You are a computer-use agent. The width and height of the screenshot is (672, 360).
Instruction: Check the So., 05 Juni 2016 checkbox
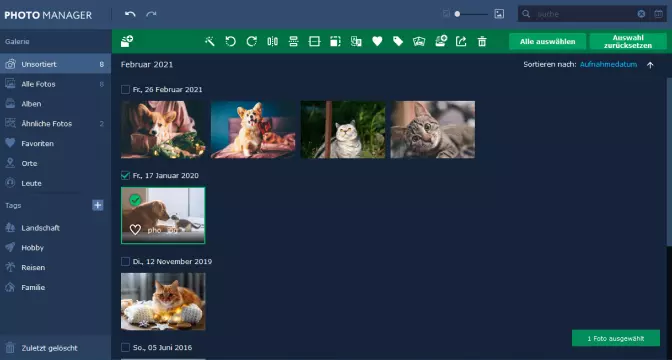point(125,347)
